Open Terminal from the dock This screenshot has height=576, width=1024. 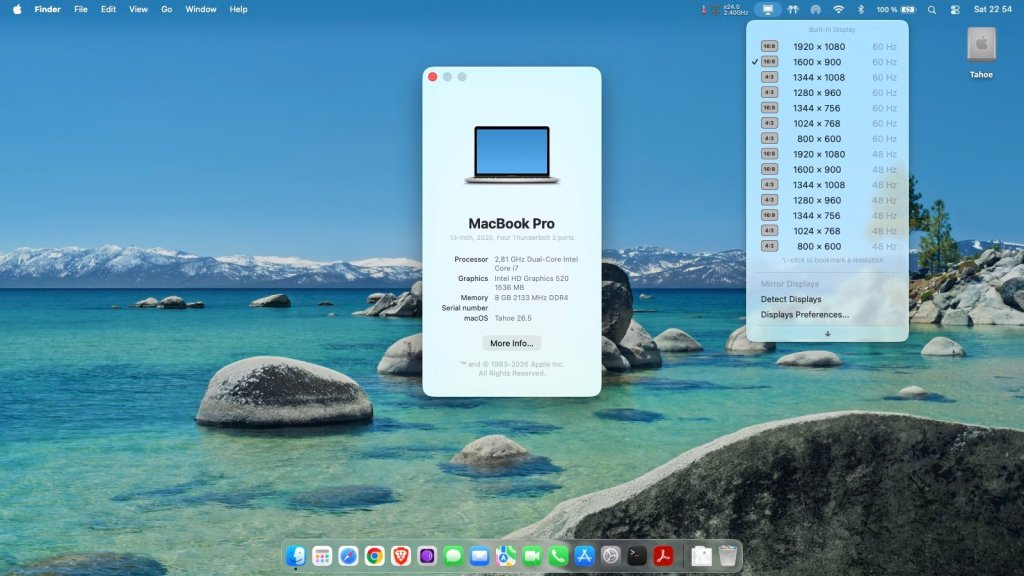637,556
